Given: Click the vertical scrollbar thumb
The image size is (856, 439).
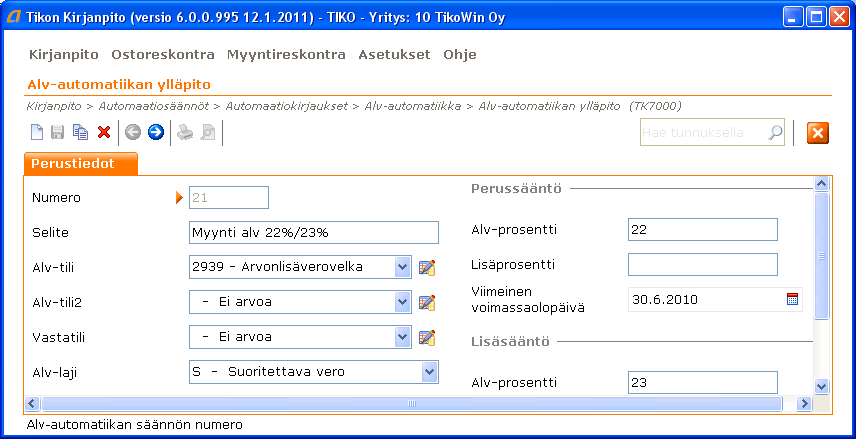Looking at the screenshot, I should [x=822, y=256].
